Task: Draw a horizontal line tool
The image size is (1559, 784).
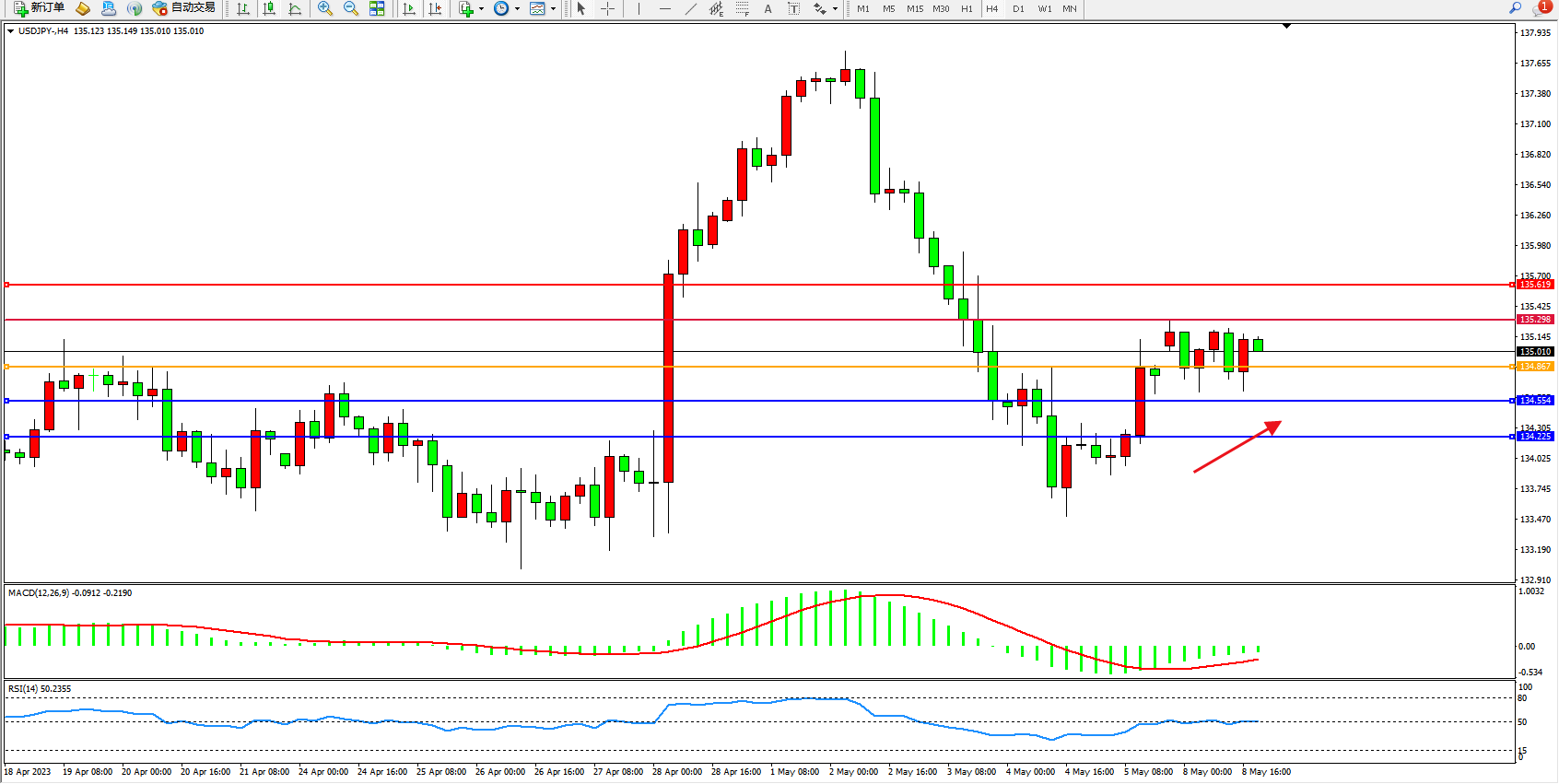Action: [x=664, y=8]
